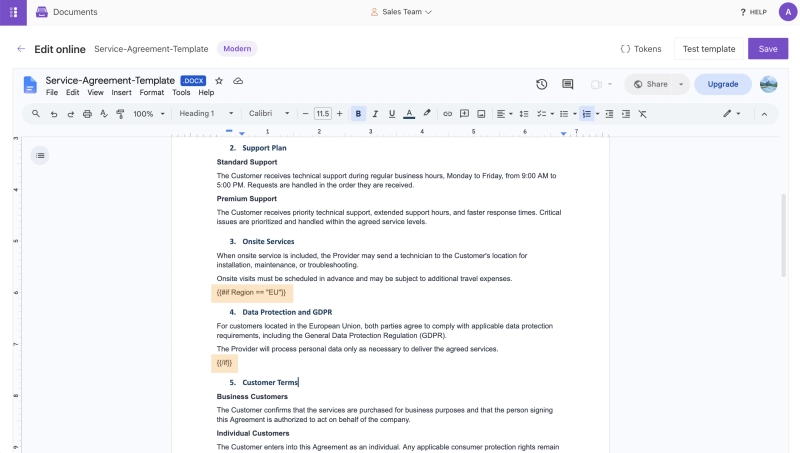Click the Upgrade button
Image resolution: width=800 pixels, height=453 pixels.
(722, 84)
